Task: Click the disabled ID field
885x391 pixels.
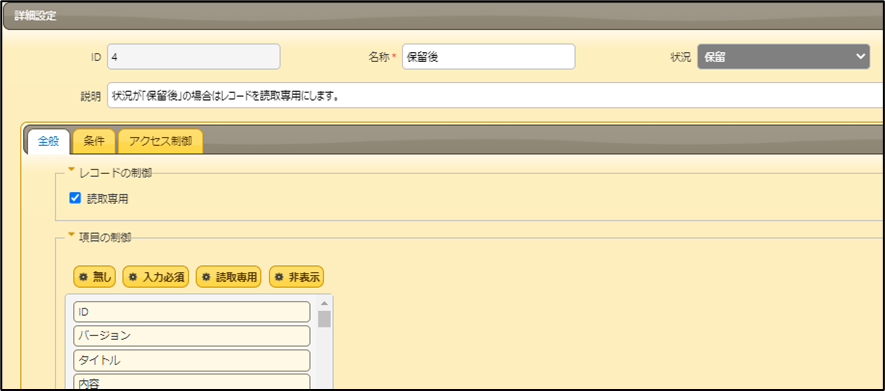Action: pyautogui.click(x=194, y=57)
